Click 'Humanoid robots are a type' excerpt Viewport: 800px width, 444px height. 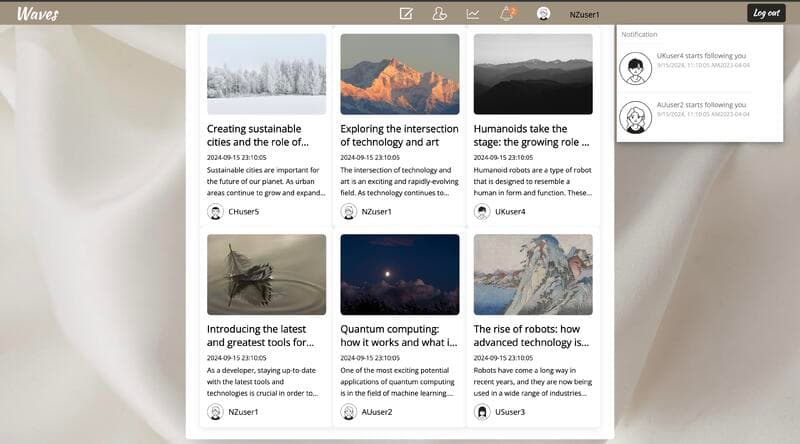[533, 181]
